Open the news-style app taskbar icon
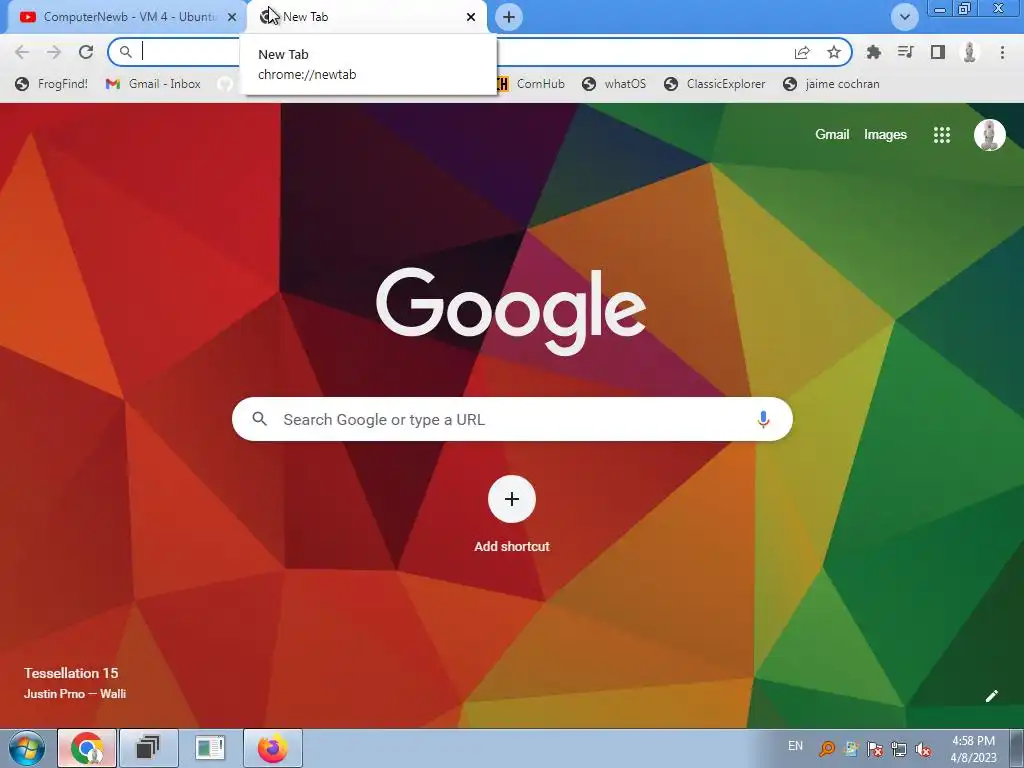Image resolution: width=1024 pixels, height=768 pixels. [x=210, y=748]
